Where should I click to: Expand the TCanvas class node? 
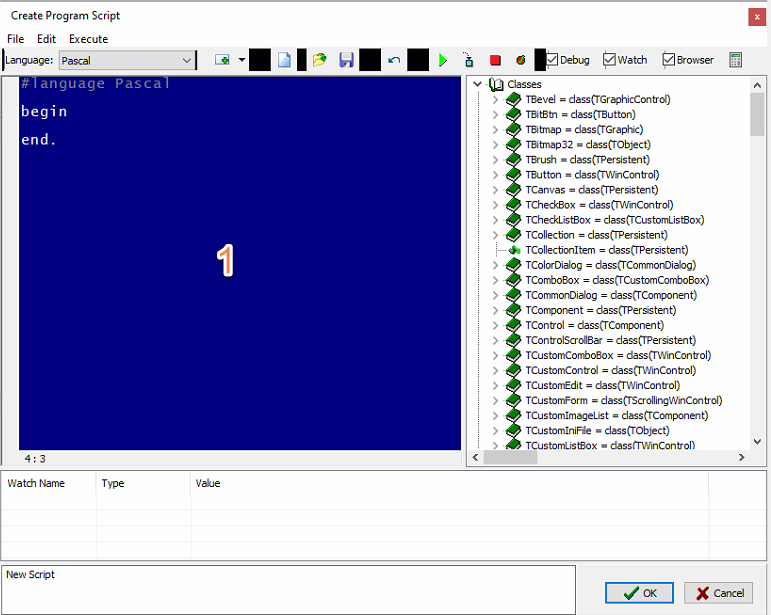point(495,190)
